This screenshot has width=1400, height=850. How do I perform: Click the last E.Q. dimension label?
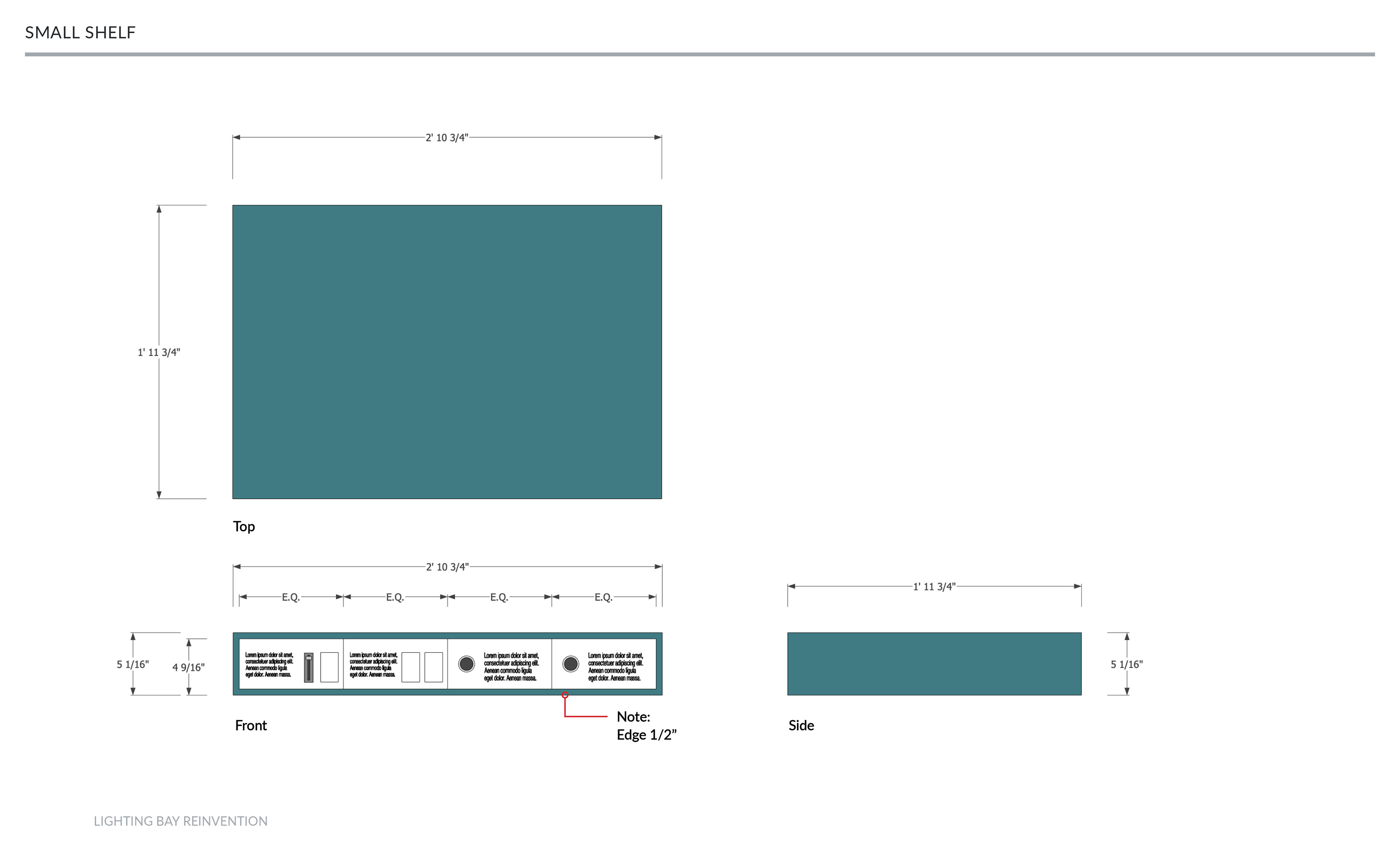[x=603, y=597]
